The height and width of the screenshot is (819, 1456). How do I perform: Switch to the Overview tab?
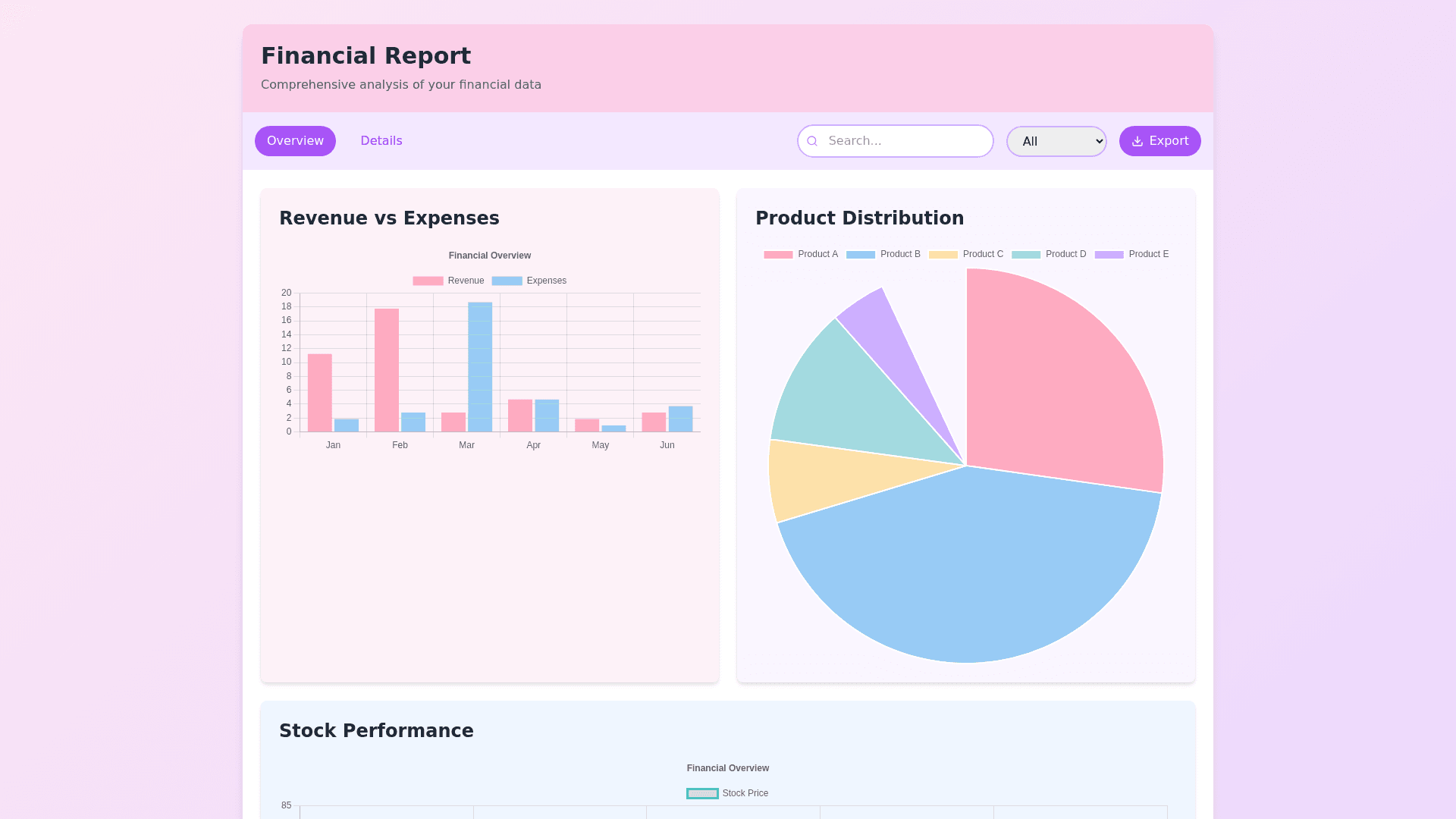point(295,141)
